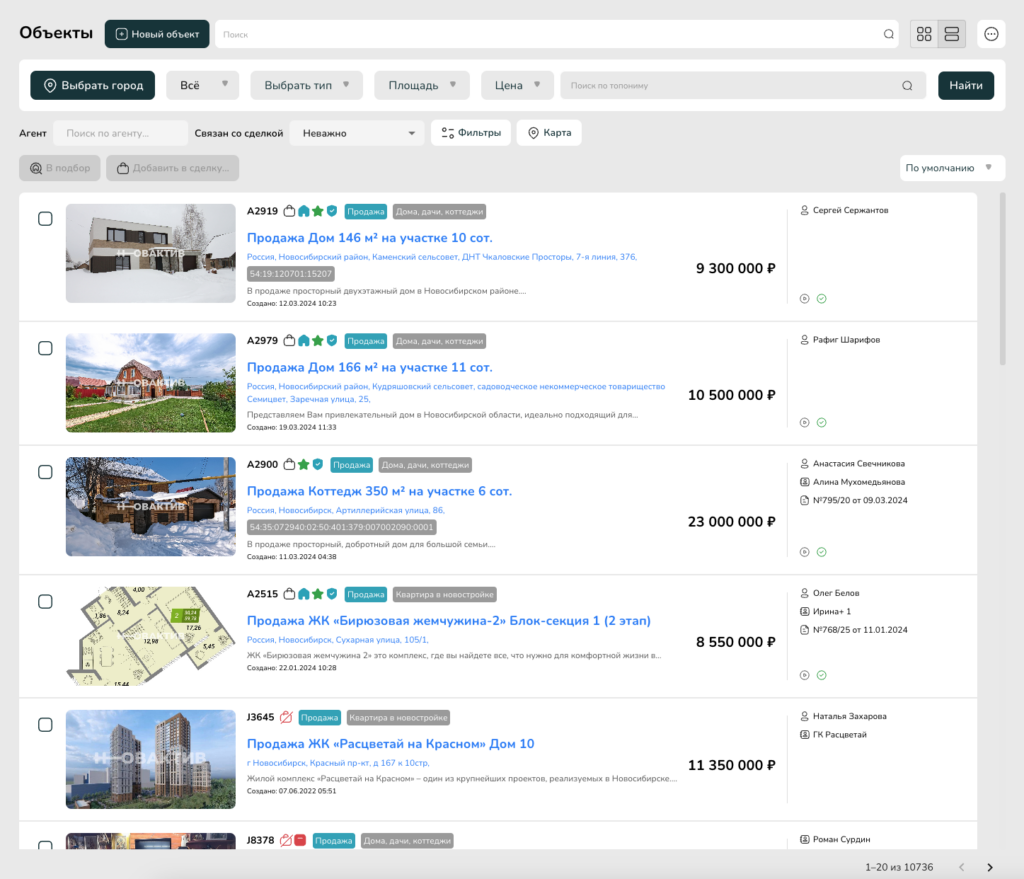The image size is (1024, 879).
Task: Click the magnifier icon in top search bar
Action: [x=888, y=34]
